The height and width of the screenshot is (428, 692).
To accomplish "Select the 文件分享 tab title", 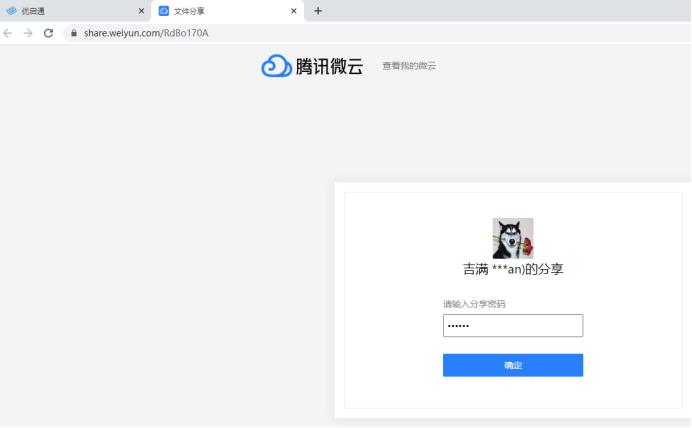I will (189, 11).
